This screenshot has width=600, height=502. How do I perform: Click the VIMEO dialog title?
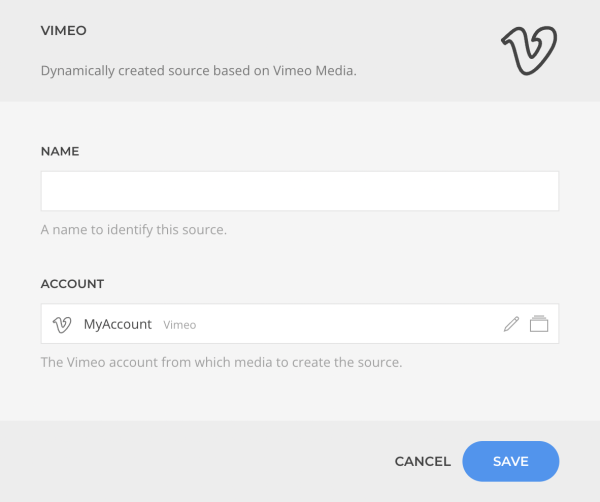pos(64,31)
